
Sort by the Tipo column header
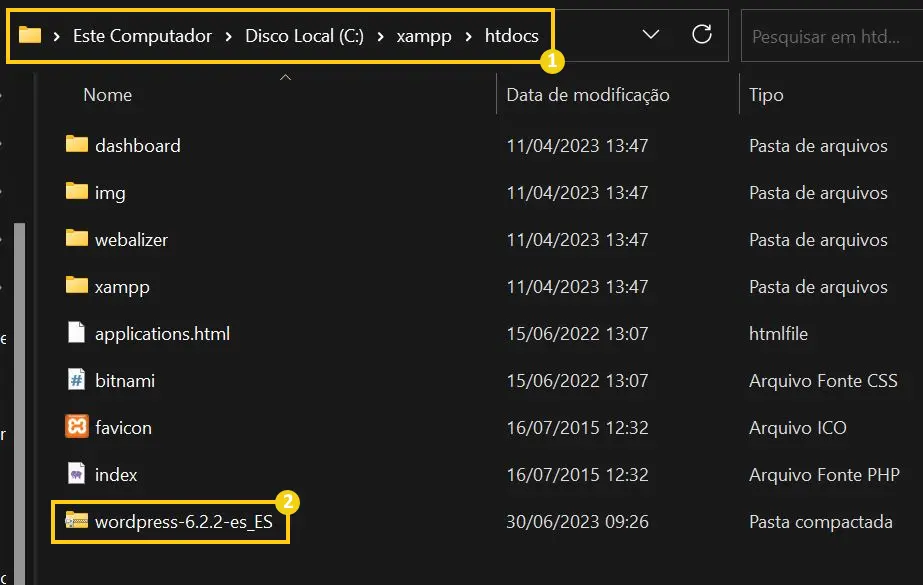coord(766,95)
